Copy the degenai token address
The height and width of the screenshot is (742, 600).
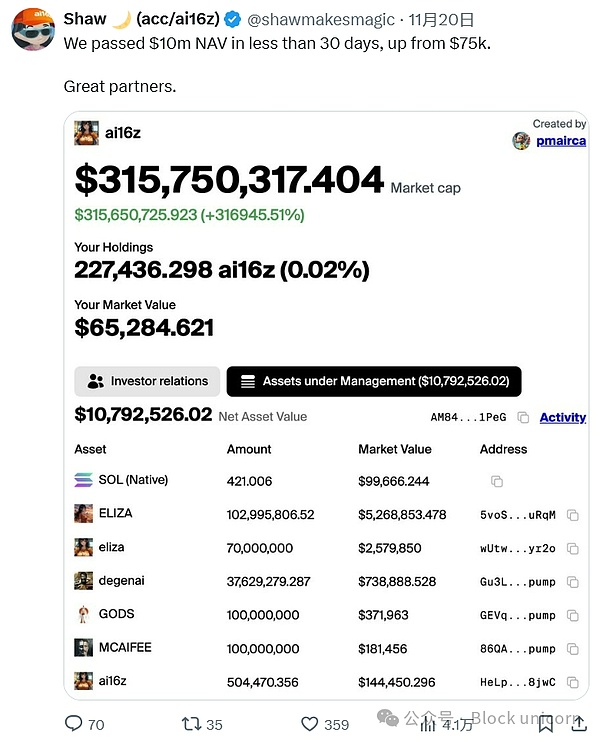573,582
